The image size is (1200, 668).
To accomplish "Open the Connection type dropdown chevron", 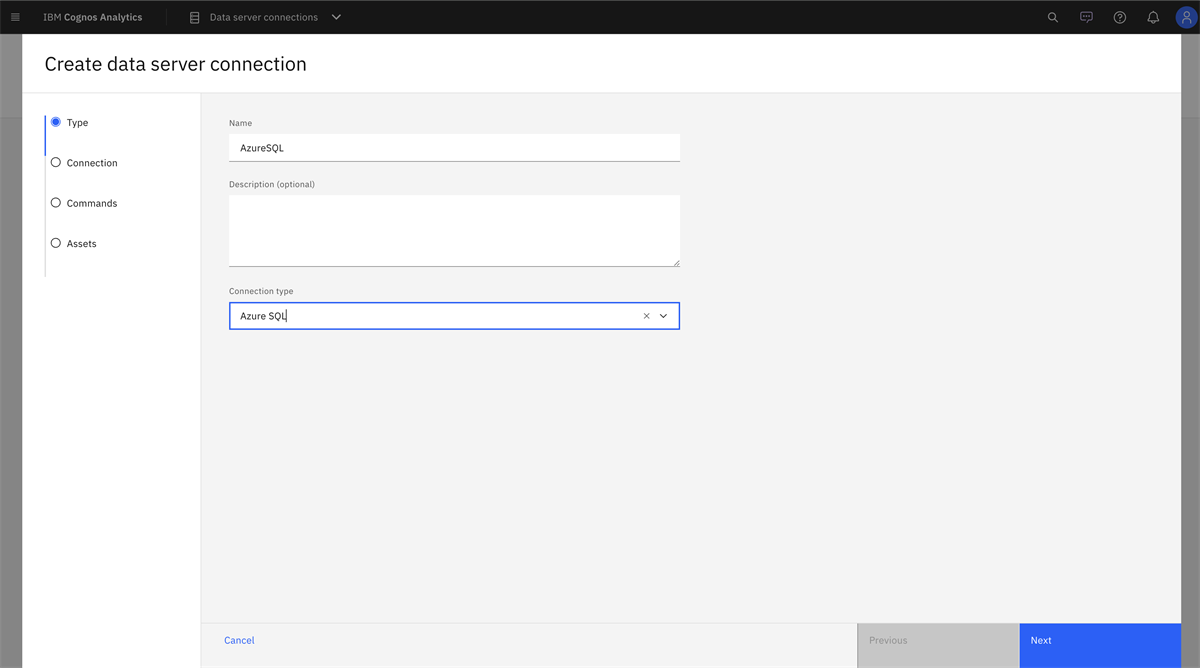I will tap(663, 315).
